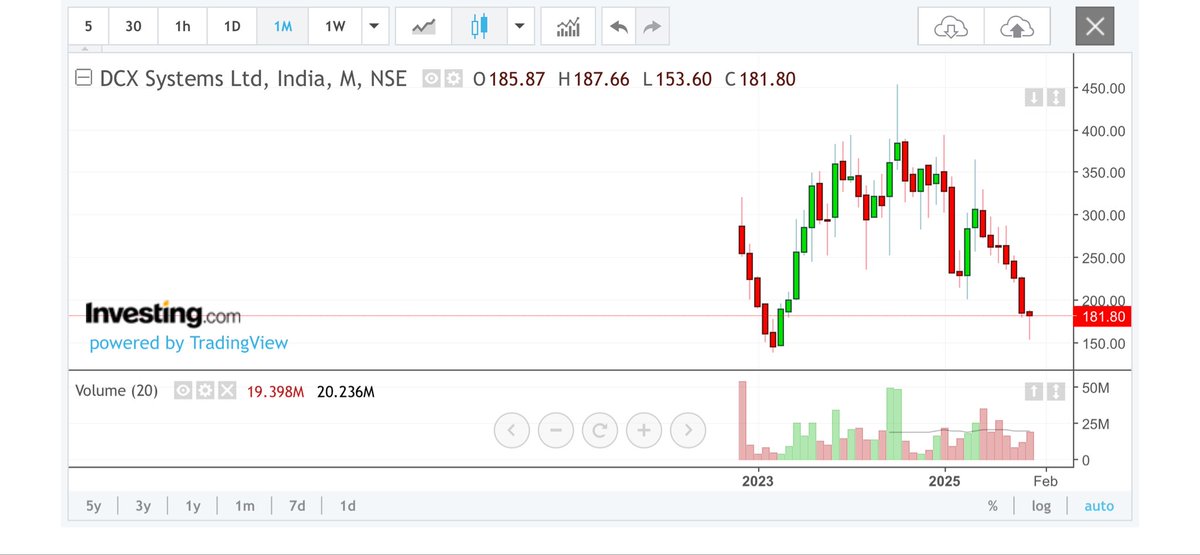Click the 2023 time axis label
Image resolution: width=1200 pixels, height=555 pixels.
click(757, 481)
